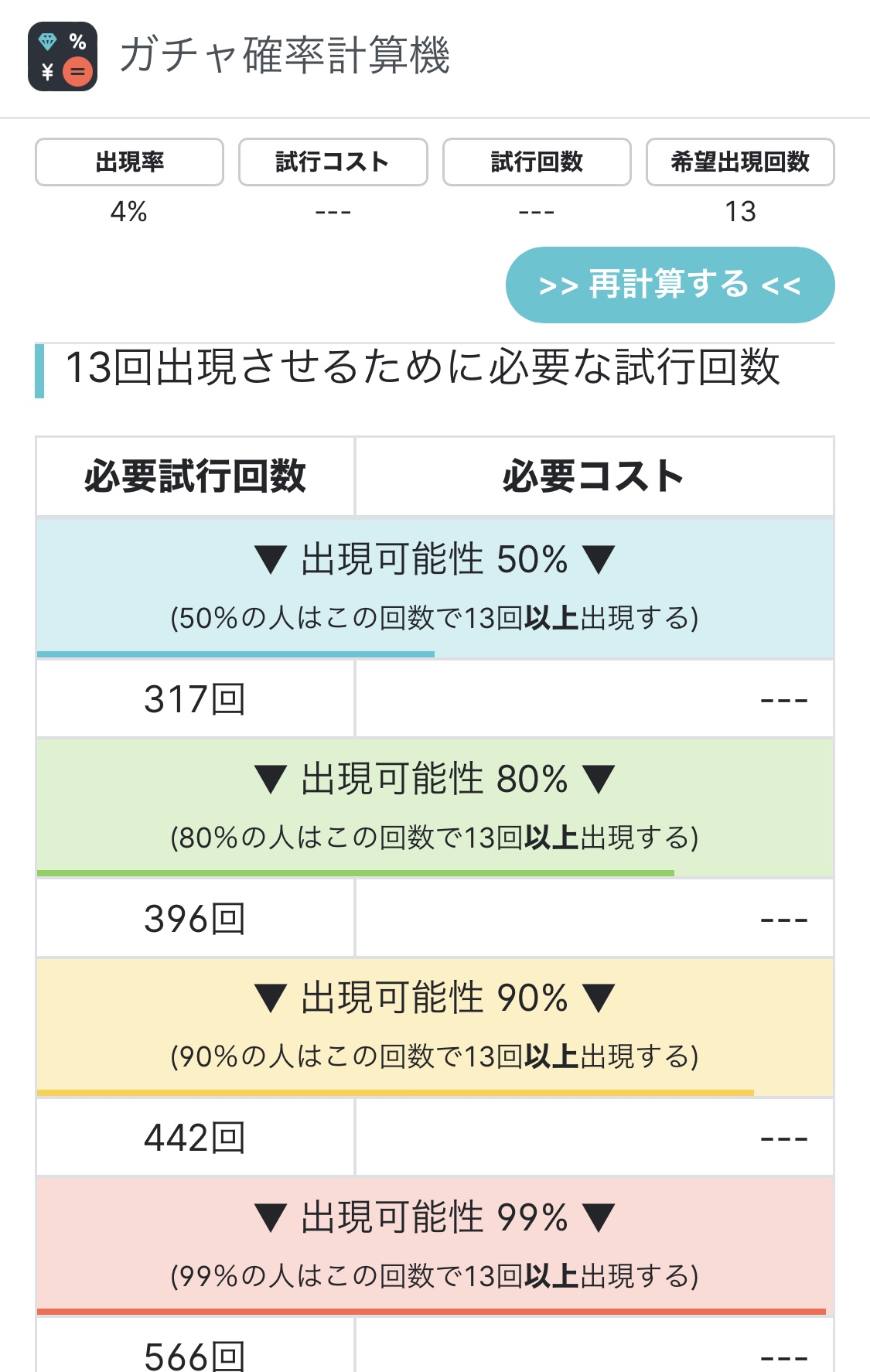Select the 希望出現回数 button
The width and height of the screenshot is (870, 1372).
pos(740,162)
